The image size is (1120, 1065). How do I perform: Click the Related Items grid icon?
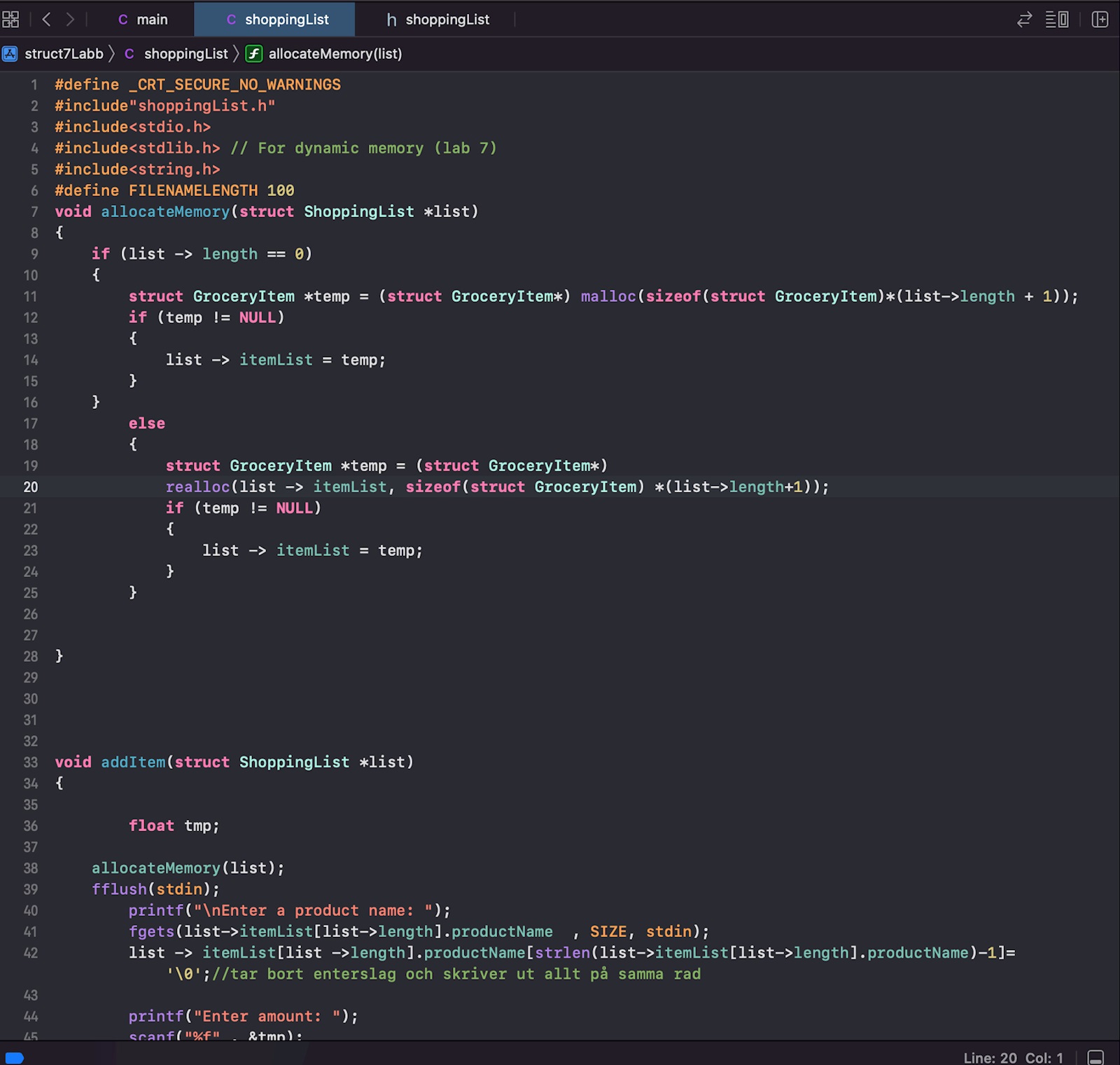[10, 20]
